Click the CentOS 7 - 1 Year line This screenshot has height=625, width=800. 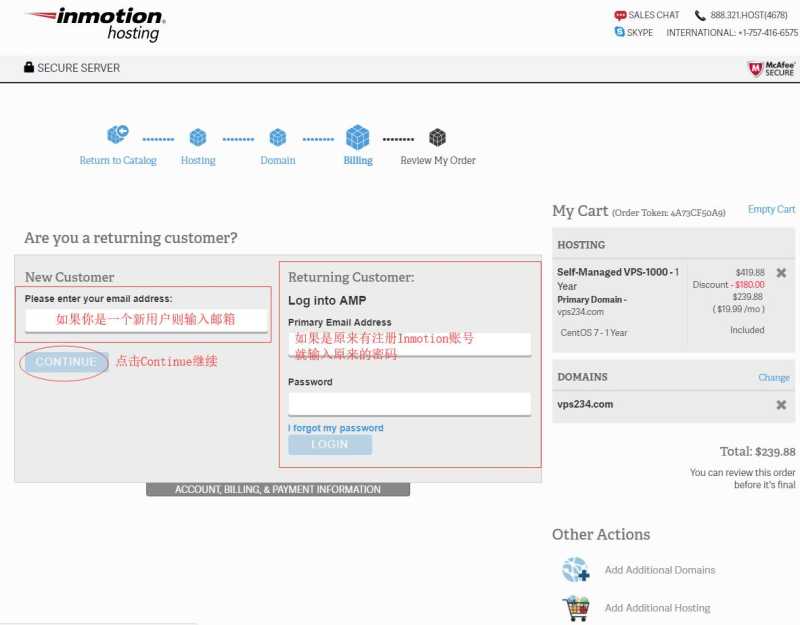[594, 333]
